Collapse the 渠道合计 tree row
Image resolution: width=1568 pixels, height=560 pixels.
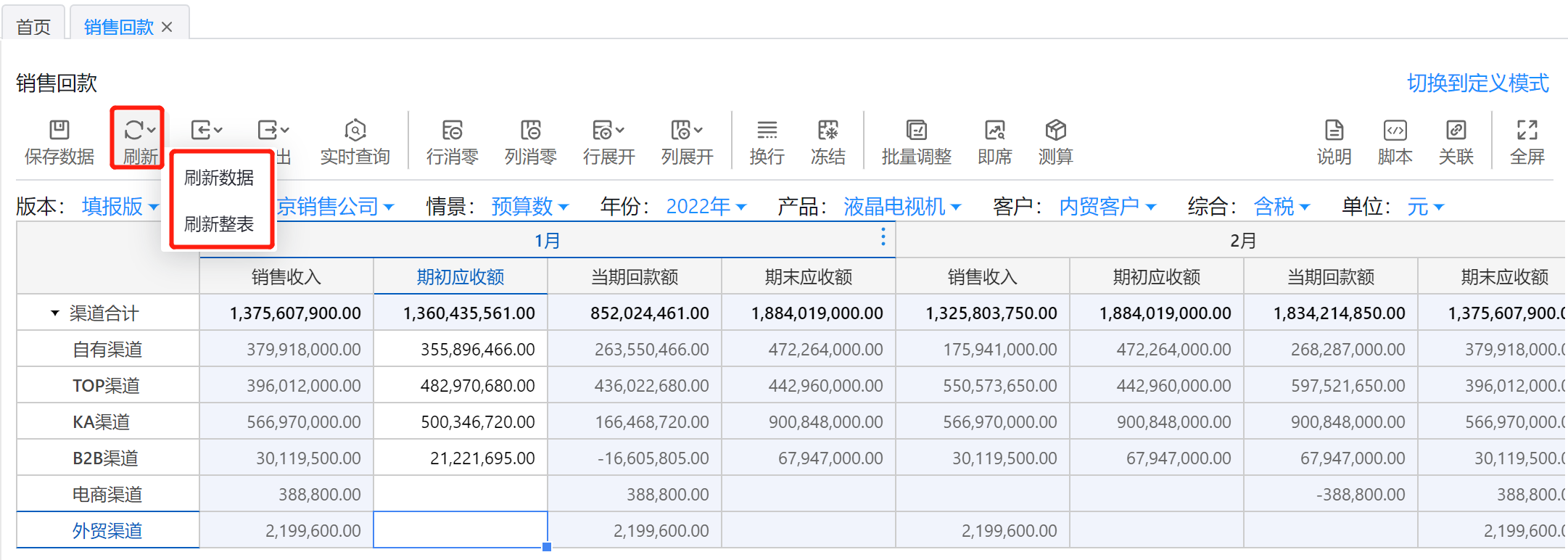(x=55, y=313)
